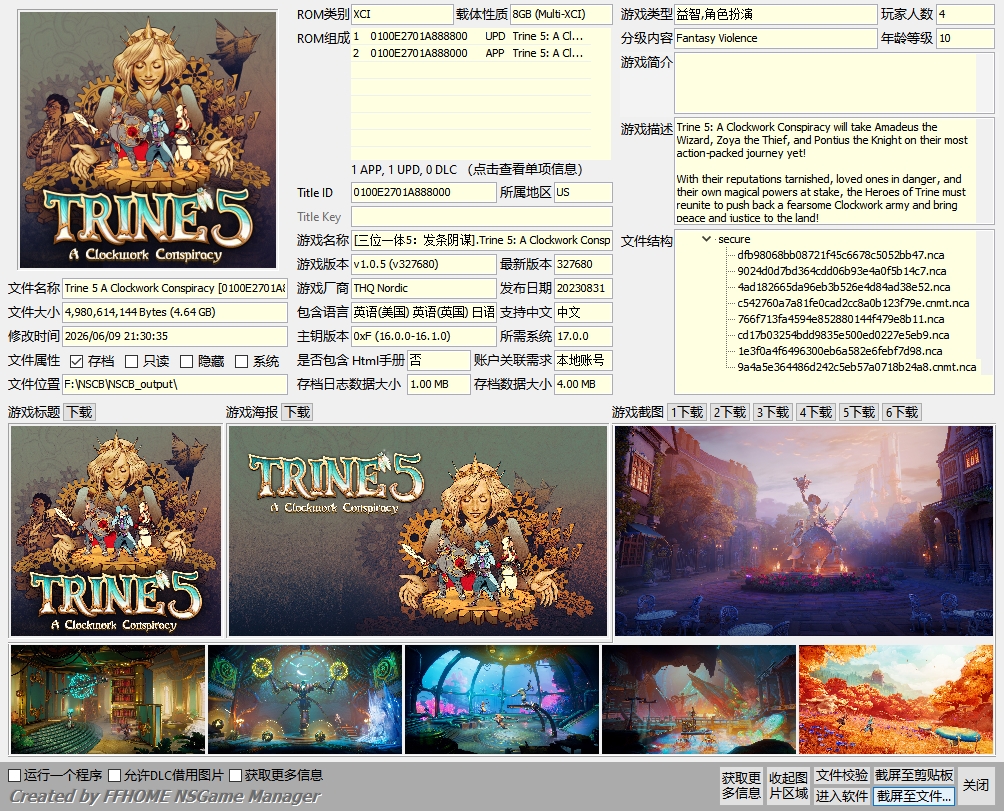Click the library interior screenshot thumbnail
Screen dimensions: 1004x811
[108, 699]
